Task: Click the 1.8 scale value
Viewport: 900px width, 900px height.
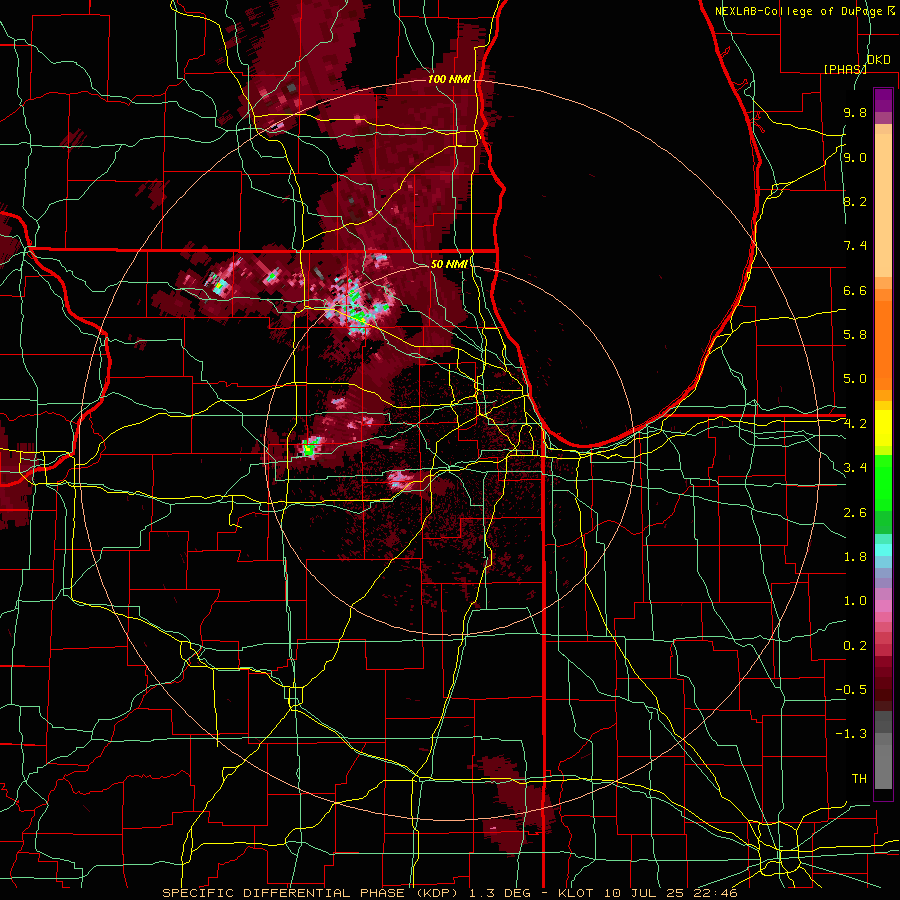Action: [855, 557]
